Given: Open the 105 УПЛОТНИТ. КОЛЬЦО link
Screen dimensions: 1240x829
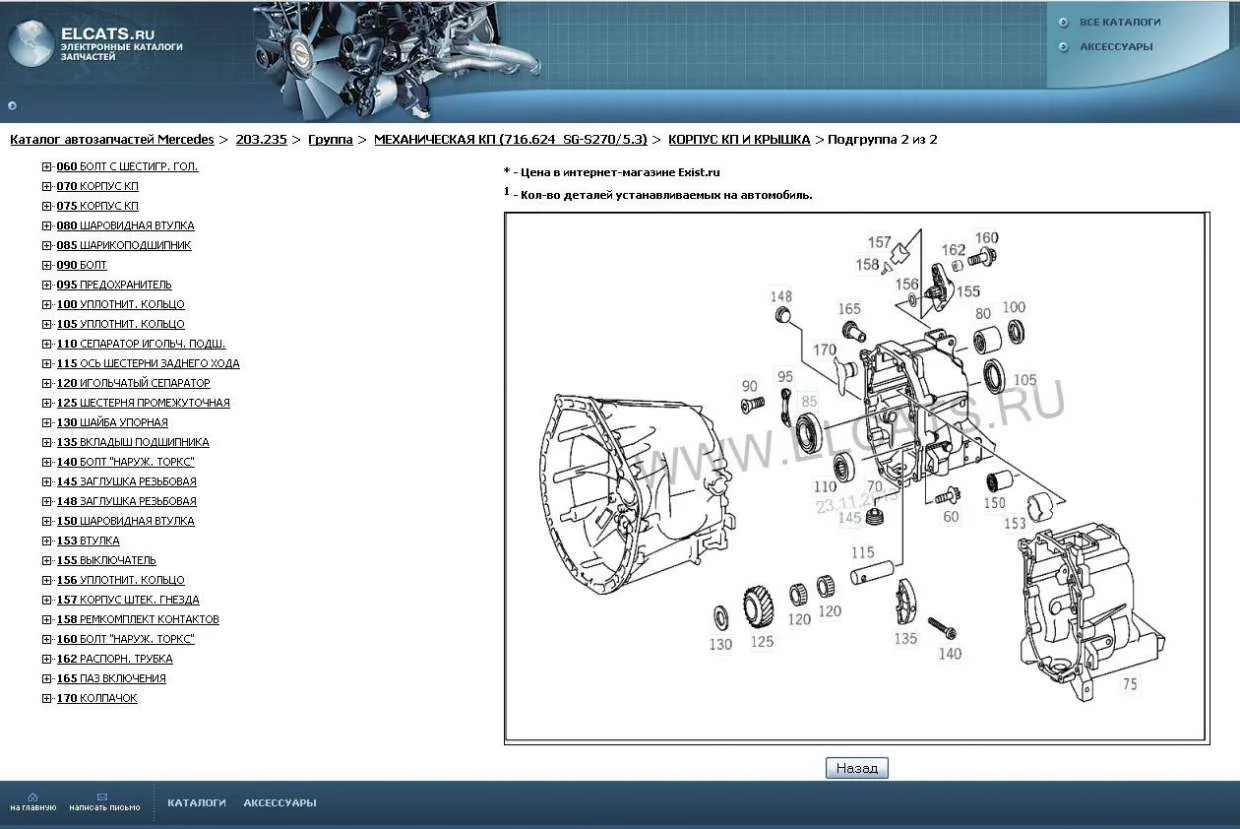Looking at the screenshot, I should pos(121,324).
